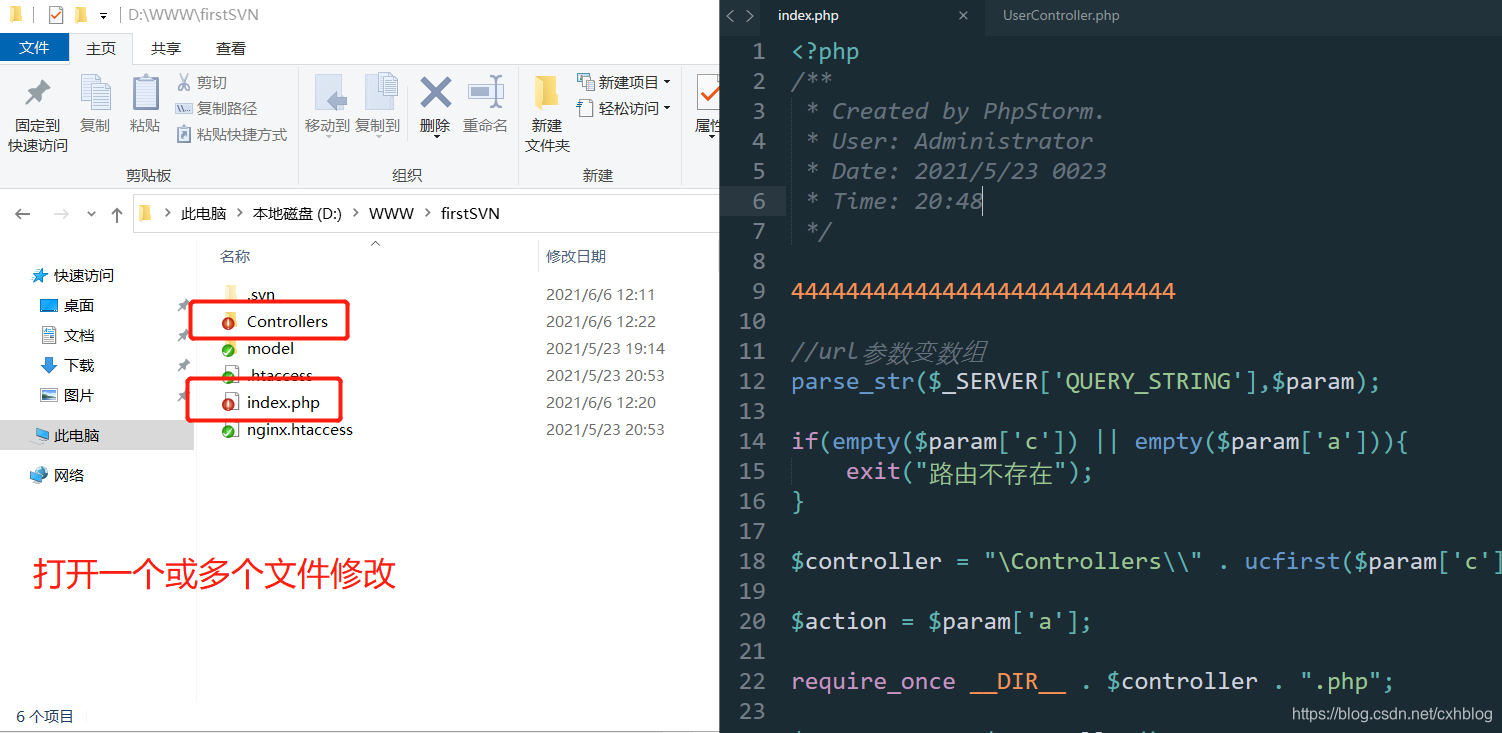Open the recent locations dropdown arrow
Image resolution: width=1502 pixels, height=733 pixels.
click(92, 214)
